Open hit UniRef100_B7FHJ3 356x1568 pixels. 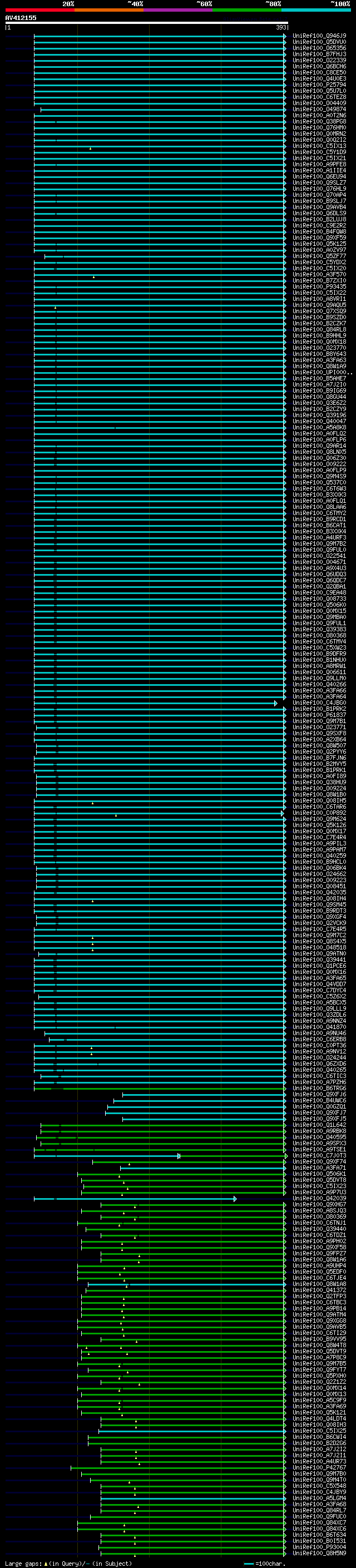pos(319,54)
